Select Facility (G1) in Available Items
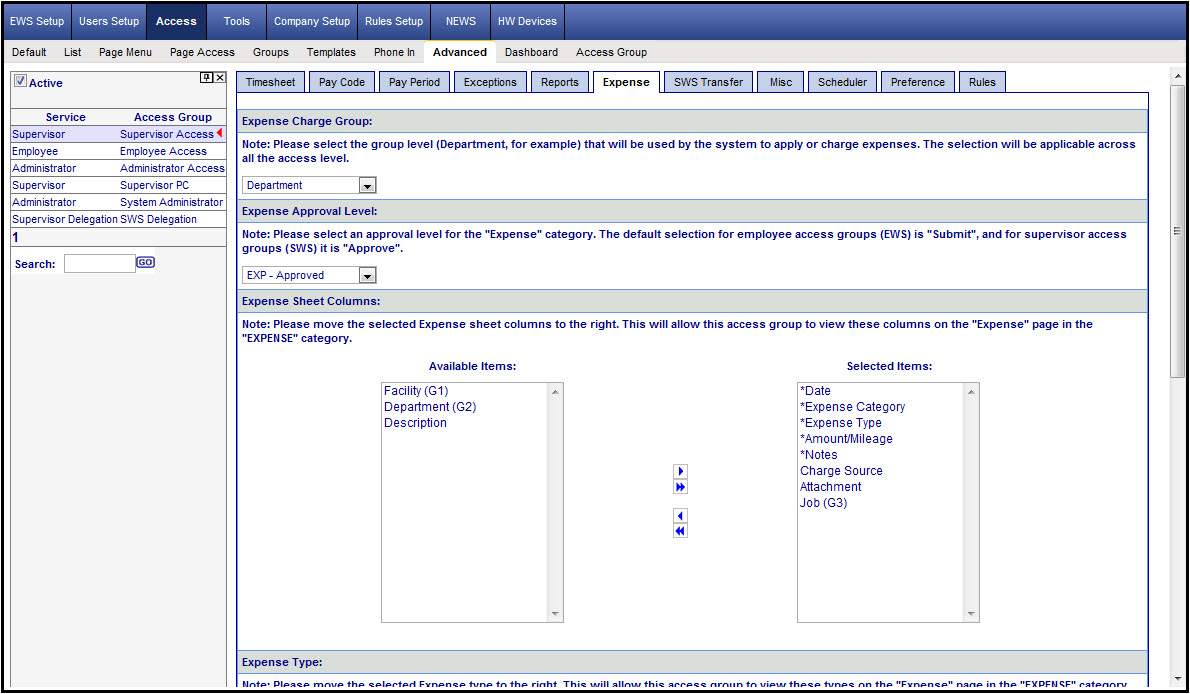 pos(416,391)
